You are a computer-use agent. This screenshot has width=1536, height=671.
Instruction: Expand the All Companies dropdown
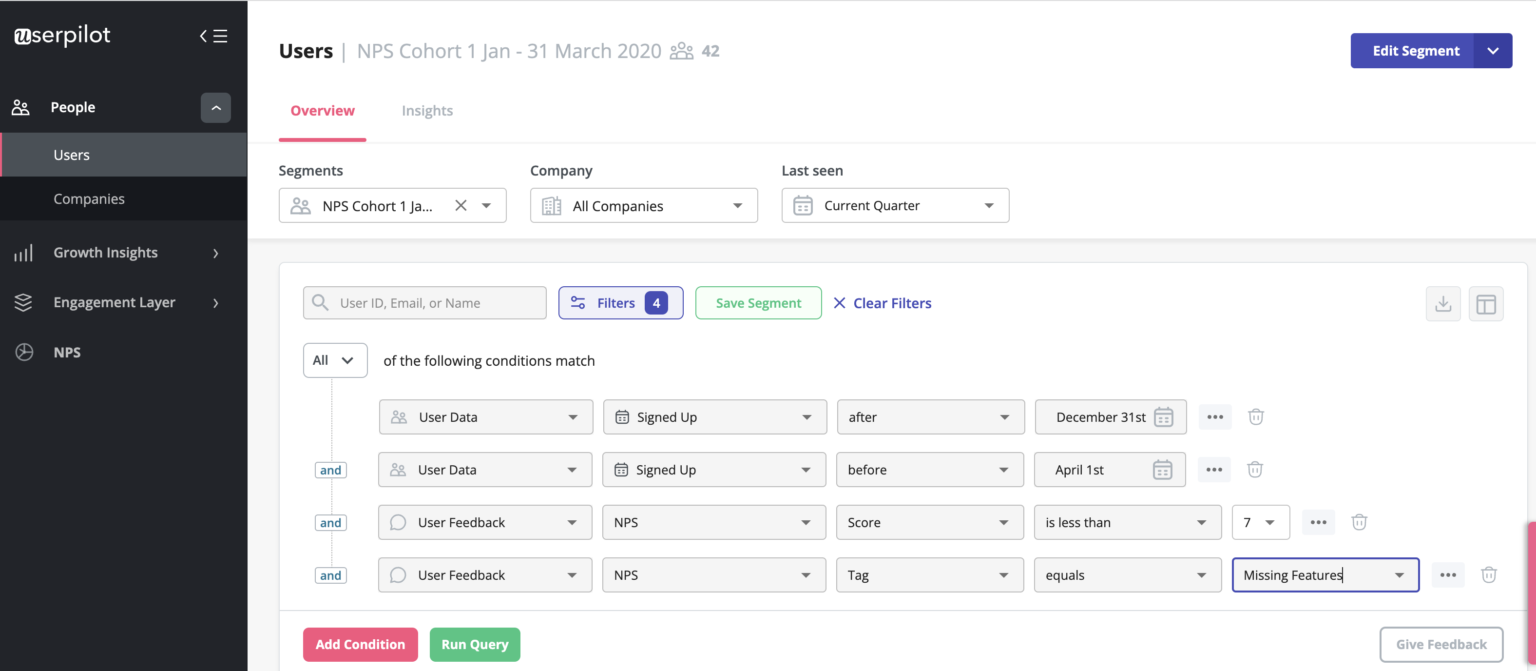643,205
